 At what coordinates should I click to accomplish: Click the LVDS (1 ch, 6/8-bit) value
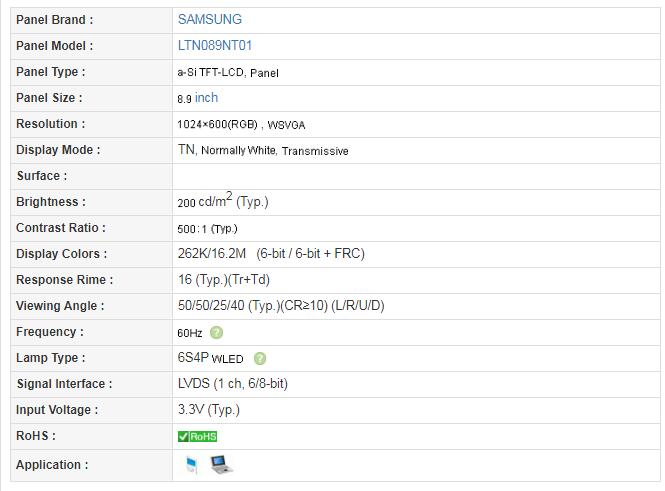click(x=233, y=384)
